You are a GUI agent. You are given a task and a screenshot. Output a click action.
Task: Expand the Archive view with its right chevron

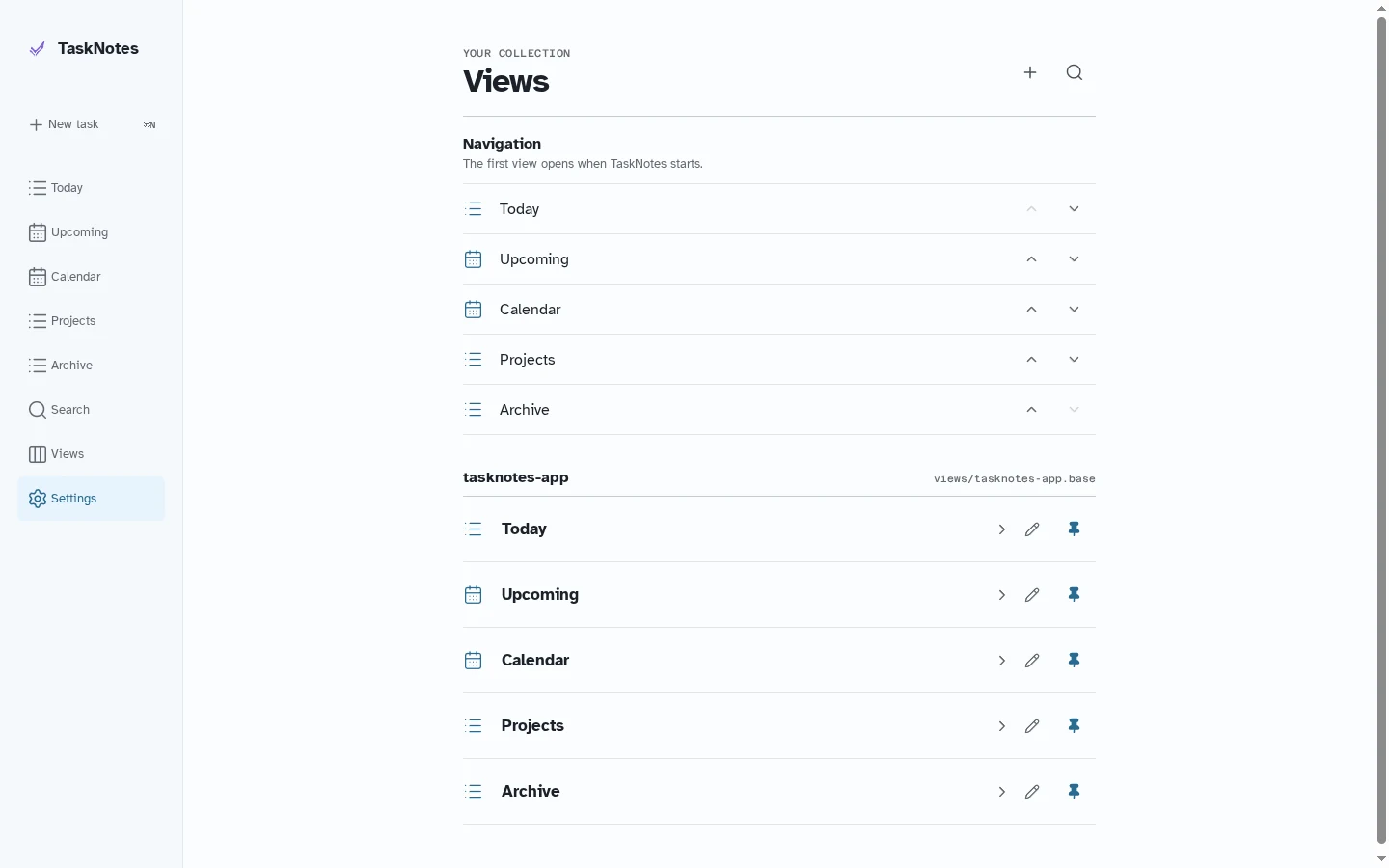(x=1002, y=792)
